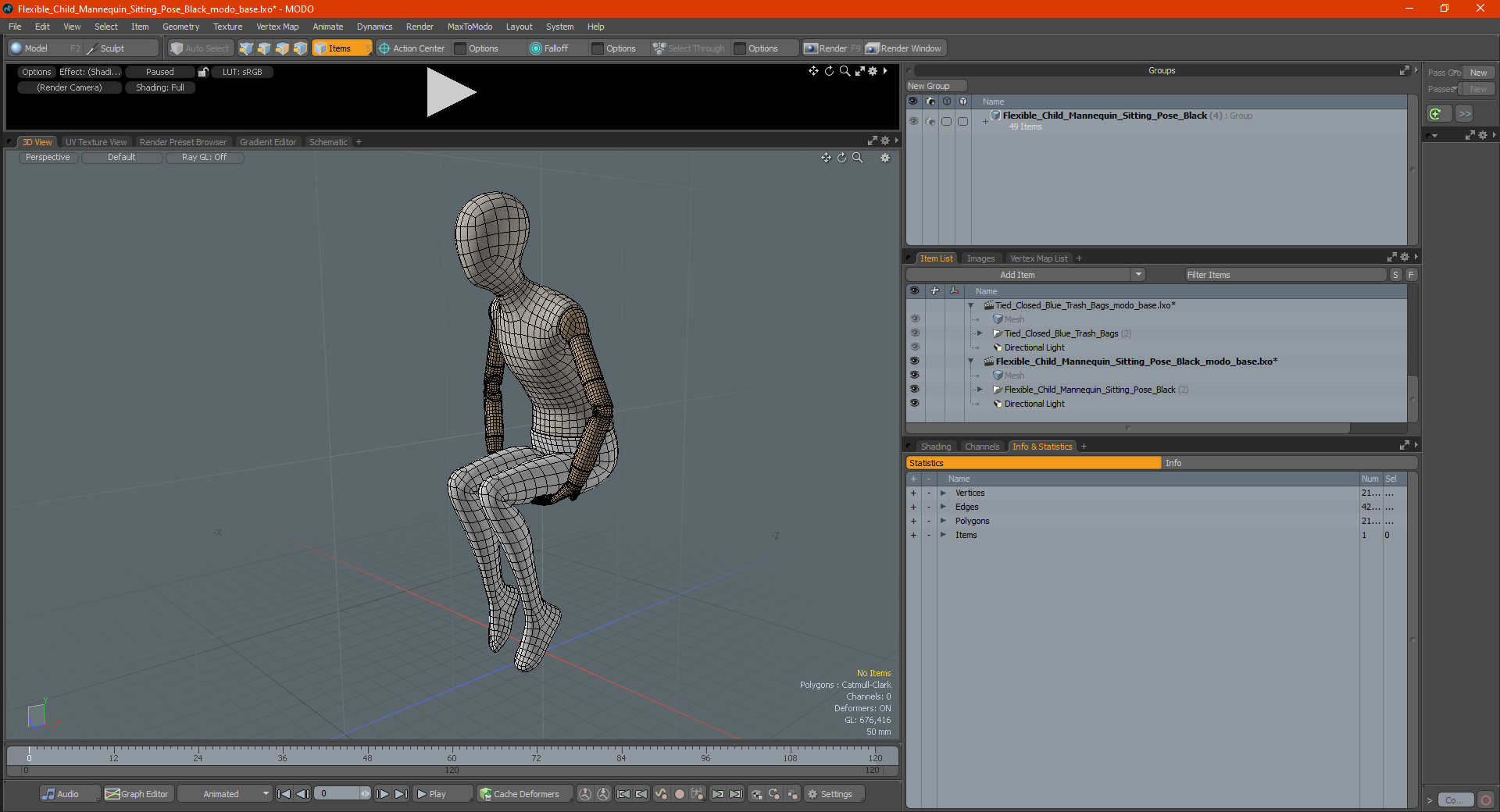Open the Add Item dropdown arrow

coord(1138,275)
